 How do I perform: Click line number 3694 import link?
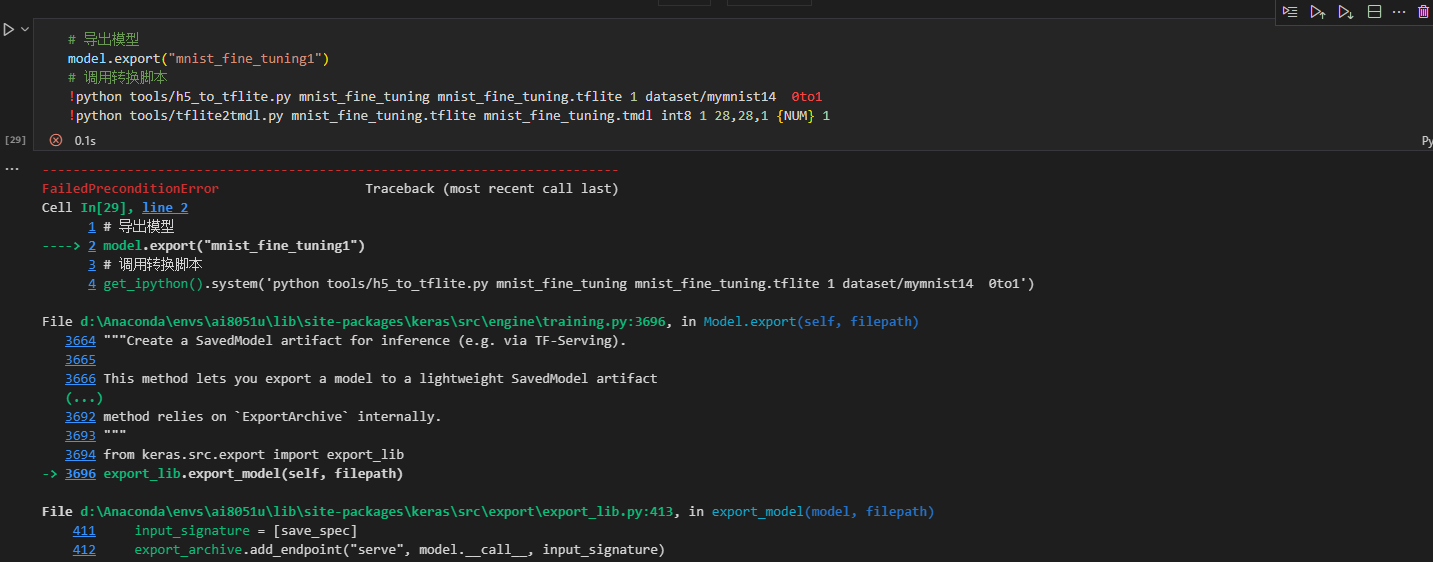(x=80, y=455)
